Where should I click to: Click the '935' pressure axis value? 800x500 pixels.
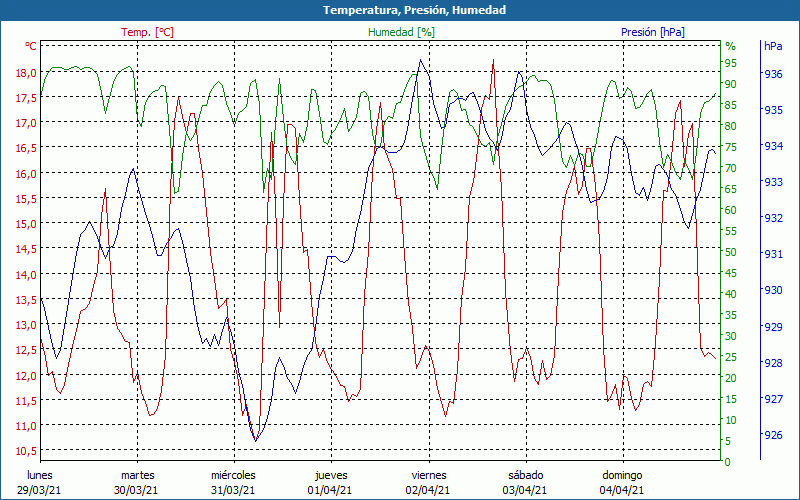pyautogui.click(x=773, y=110)
